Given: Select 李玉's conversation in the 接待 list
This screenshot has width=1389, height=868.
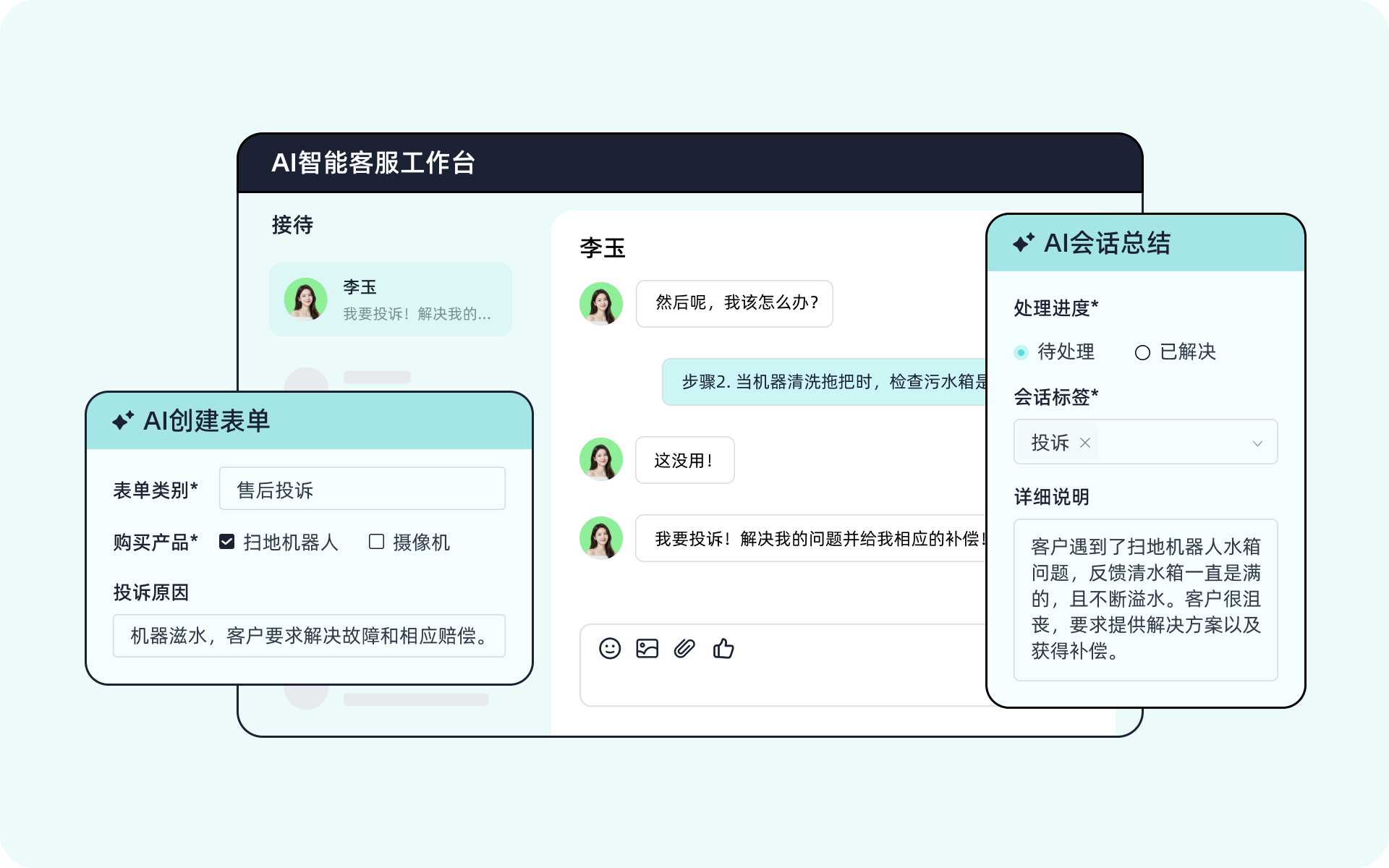Looking at the screenshot, I should tap(390, 299).
